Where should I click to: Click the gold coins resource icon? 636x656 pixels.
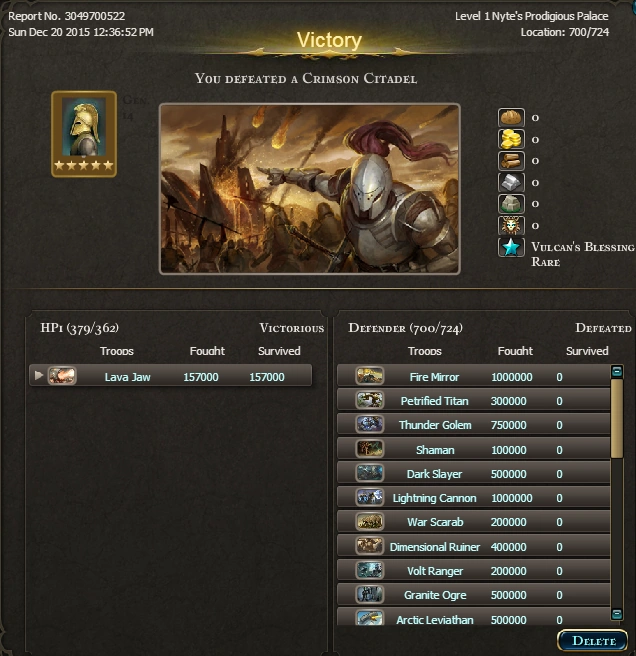pyautogui.click(x=511, y=139)
